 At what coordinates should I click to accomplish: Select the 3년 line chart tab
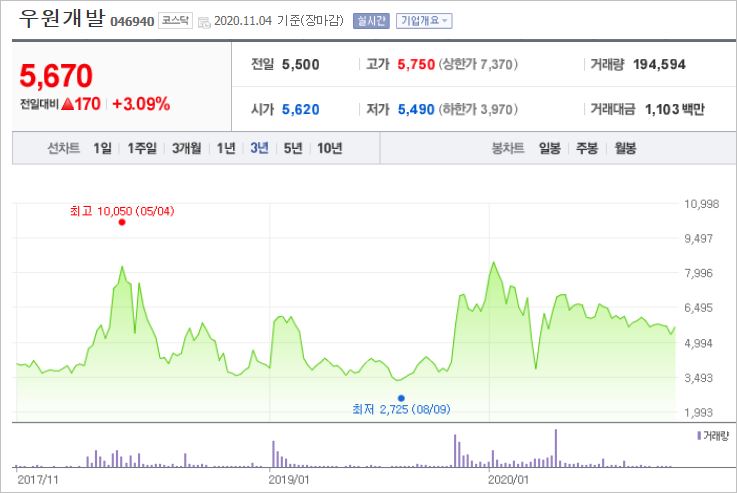point(259,149)
